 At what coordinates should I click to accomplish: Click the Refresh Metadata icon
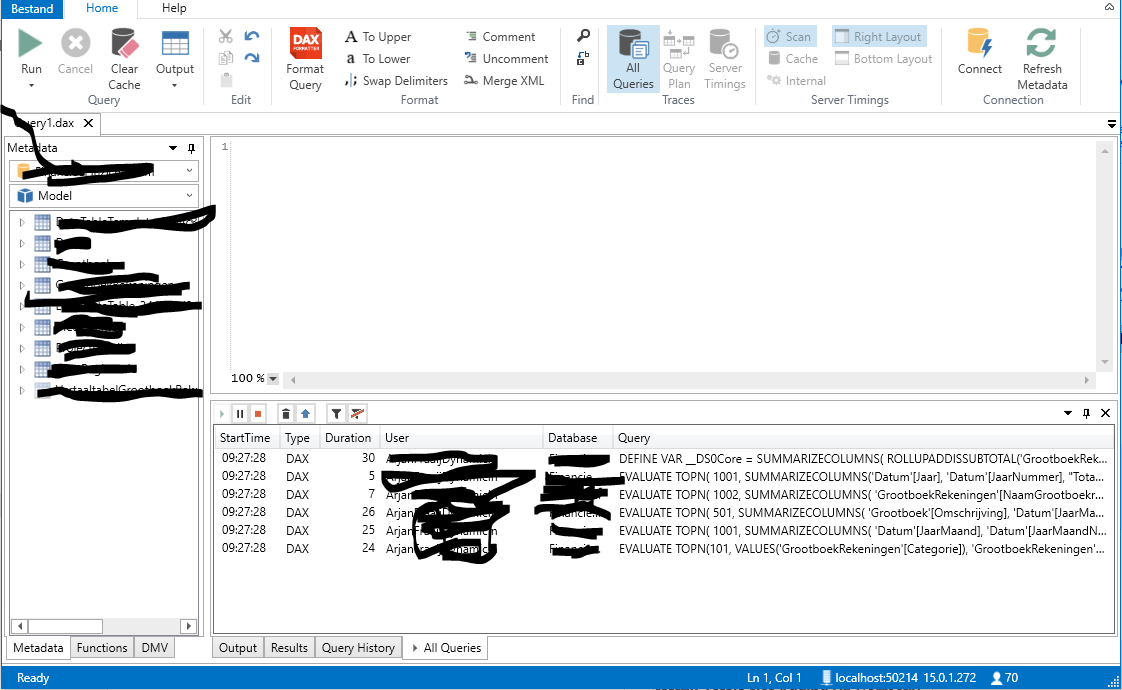[x=1041, y=45]
